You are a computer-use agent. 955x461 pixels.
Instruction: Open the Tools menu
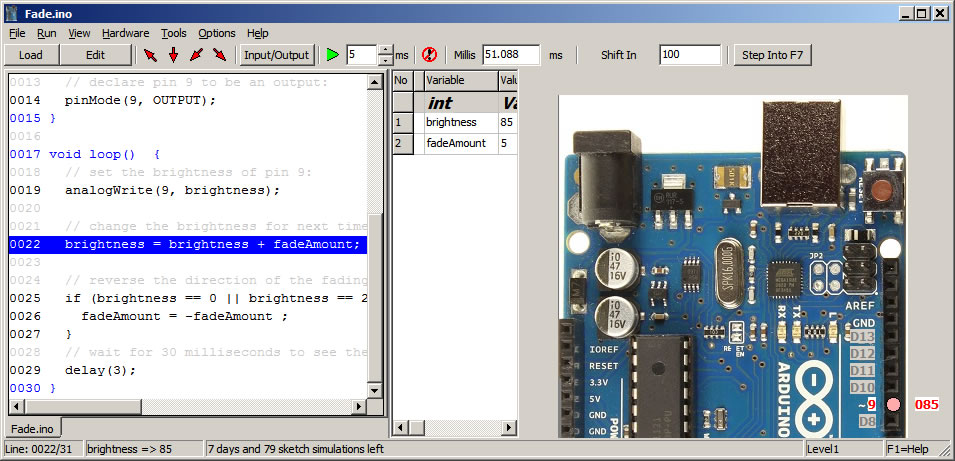point(173,33)
